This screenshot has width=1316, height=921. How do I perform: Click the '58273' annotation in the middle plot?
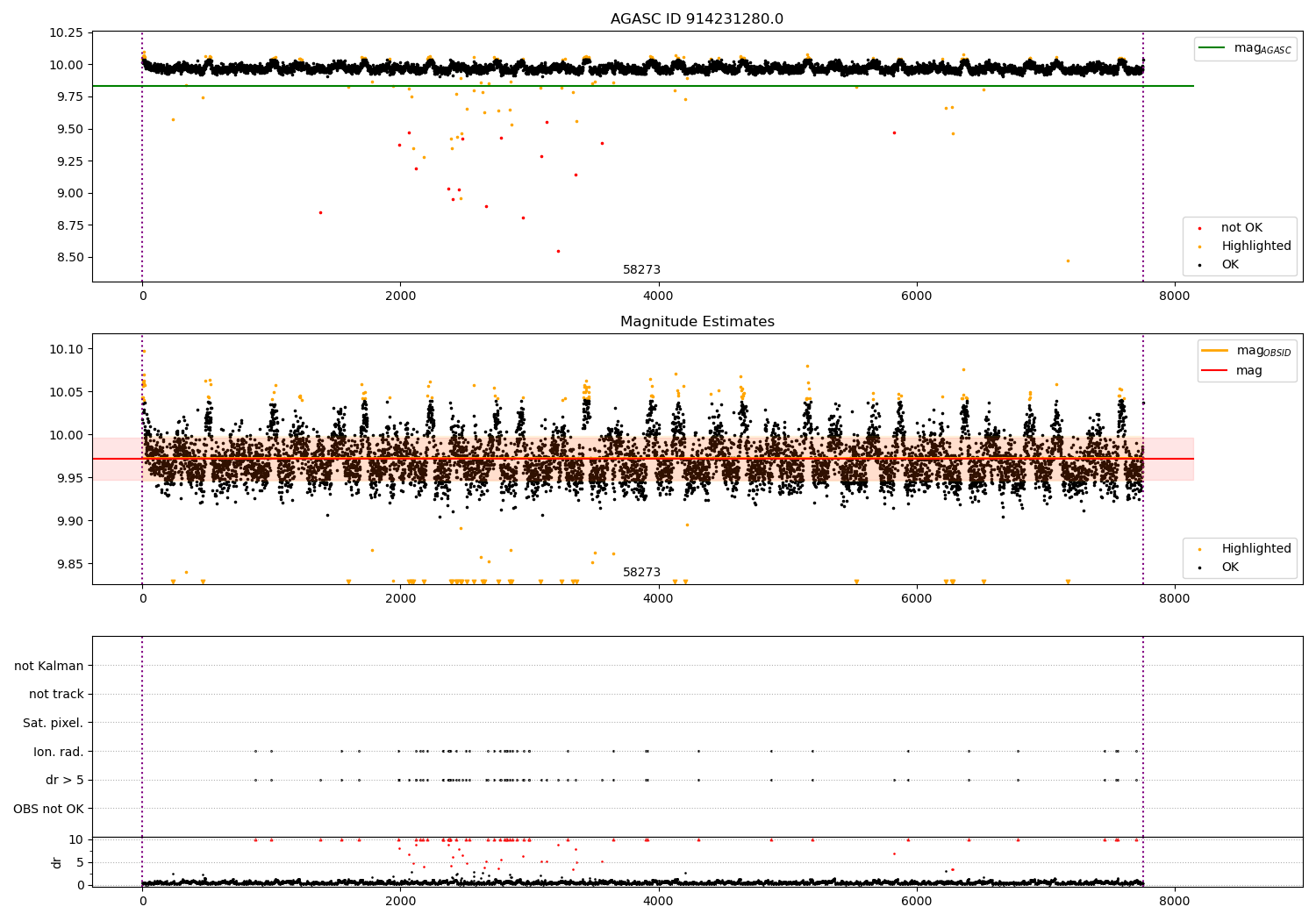click(641, 573)
